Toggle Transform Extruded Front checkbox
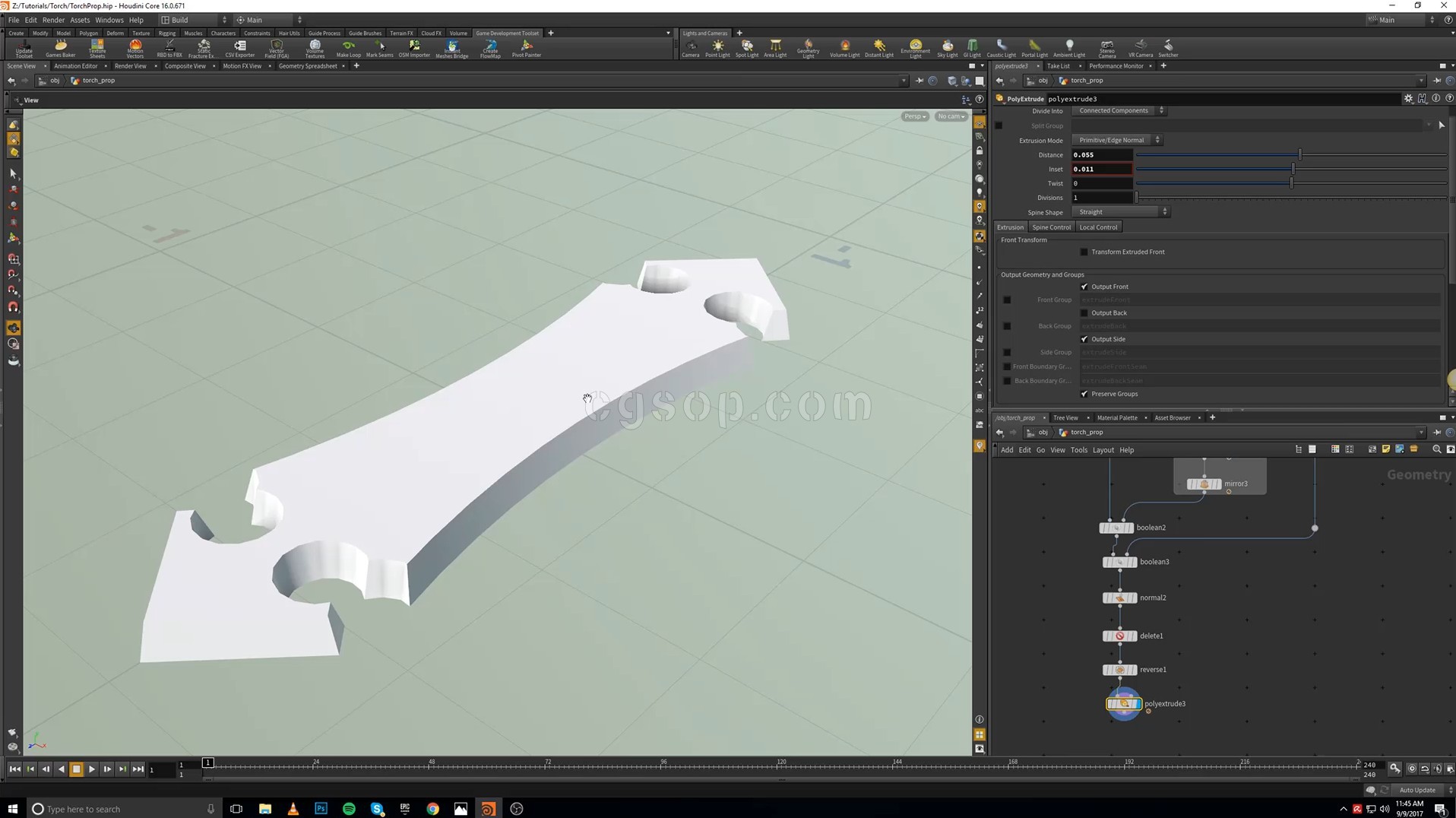This screenshot has width=1456, height=818. coord(1084,252)
